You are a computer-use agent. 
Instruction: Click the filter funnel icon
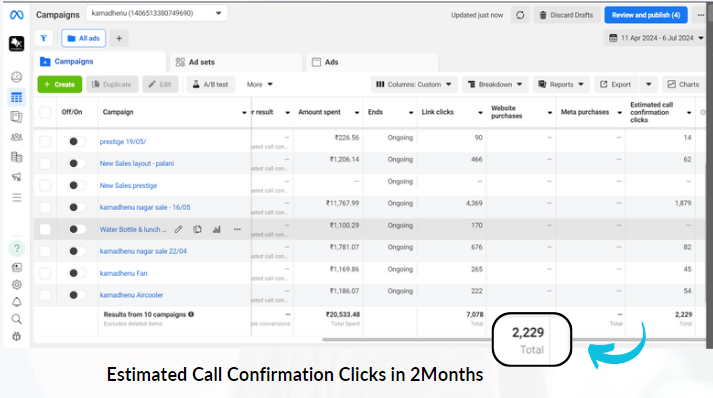tap(44, 38)
